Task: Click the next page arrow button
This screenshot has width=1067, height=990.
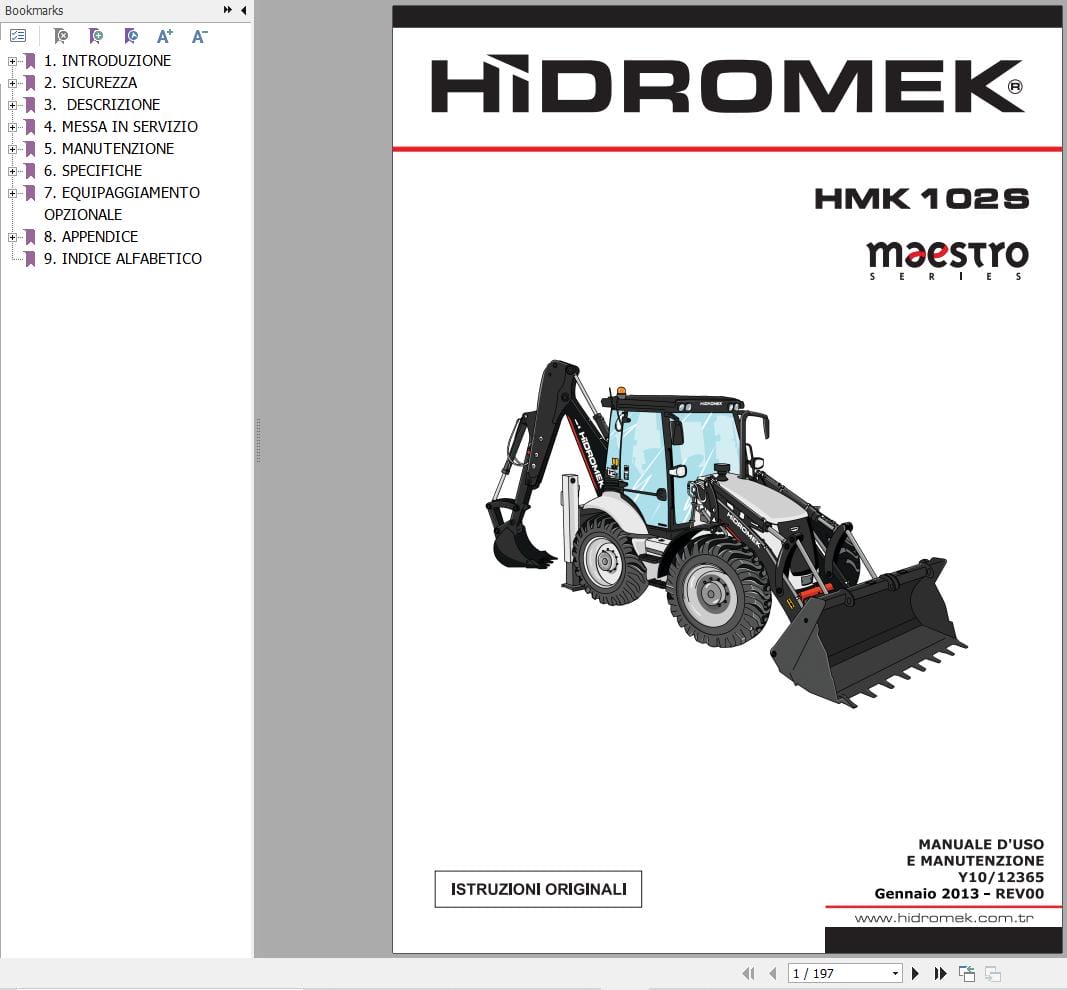Action: (915, 972)
